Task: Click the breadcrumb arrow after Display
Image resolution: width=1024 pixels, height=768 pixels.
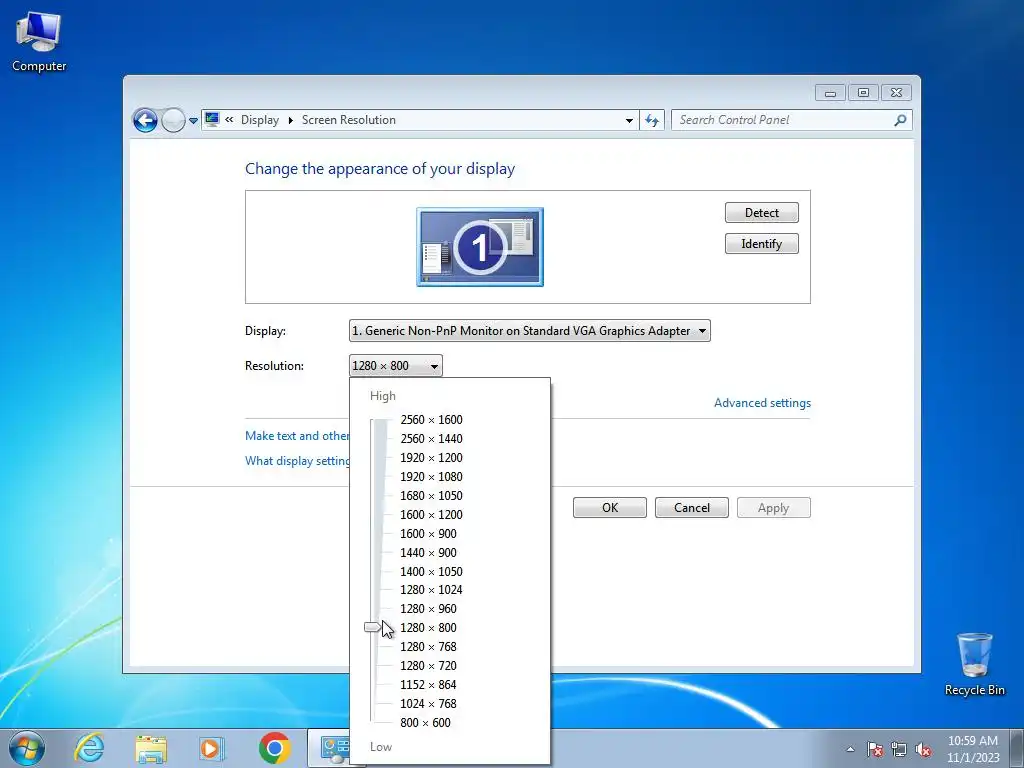Action: coord(290,120)
